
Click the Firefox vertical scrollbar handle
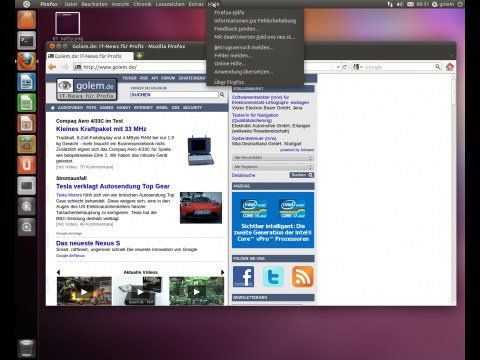453,92
